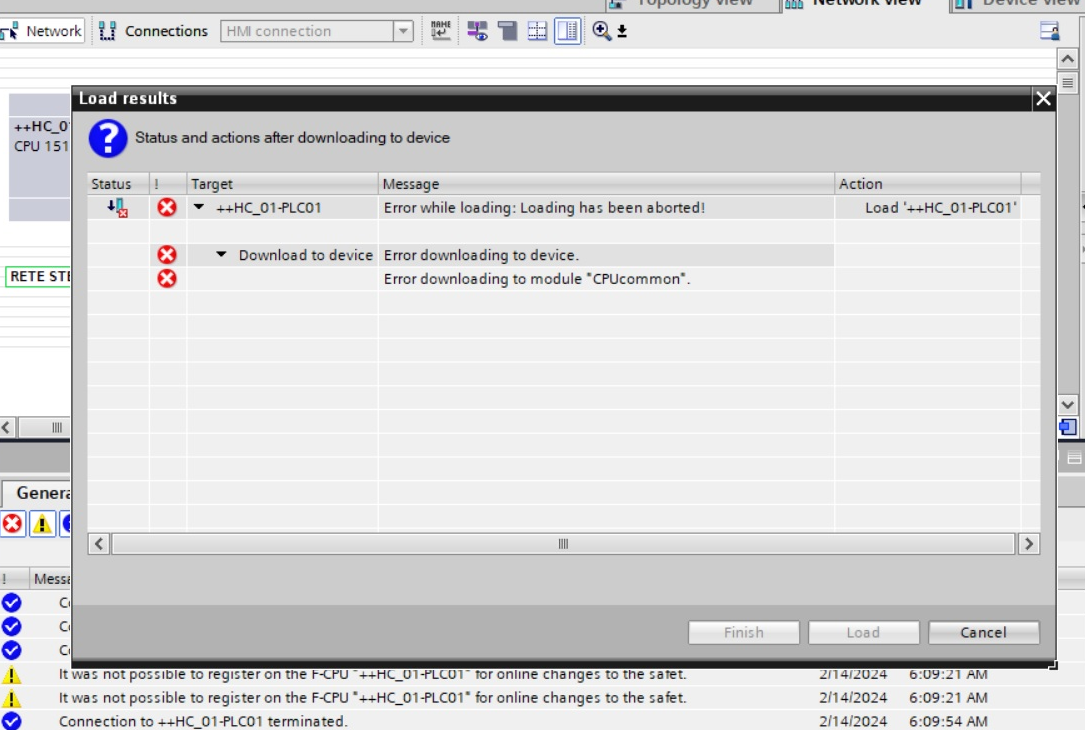The width and height of the screenshot is (1085, 730).
Task: Click the Finish button
Action: tap(744, 632)
